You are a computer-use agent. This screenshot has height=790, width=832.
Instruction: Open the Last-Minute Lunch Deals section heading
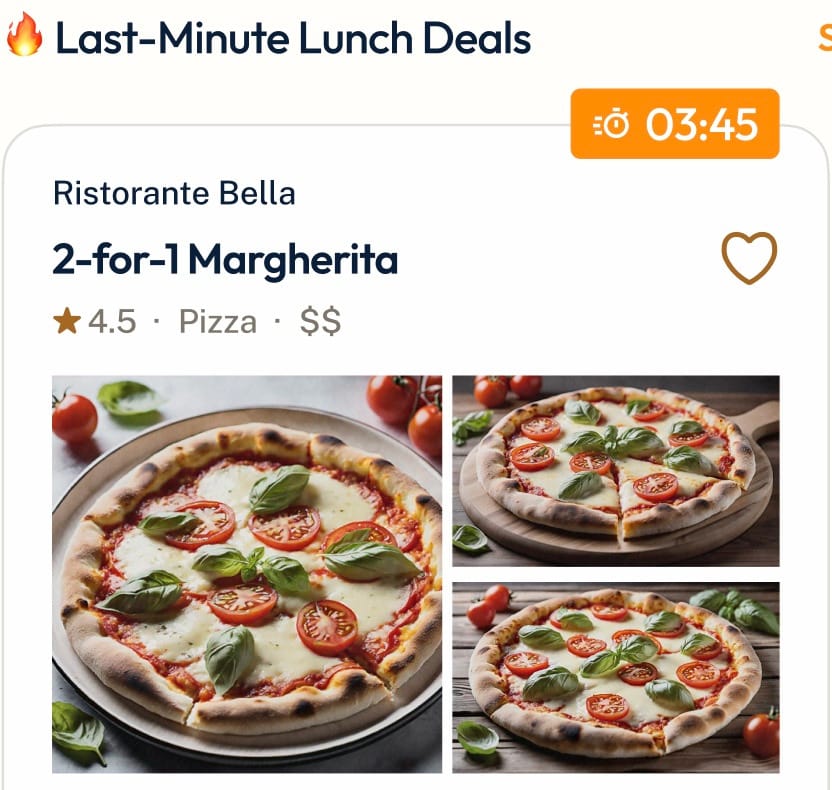[x=292, y=39]
